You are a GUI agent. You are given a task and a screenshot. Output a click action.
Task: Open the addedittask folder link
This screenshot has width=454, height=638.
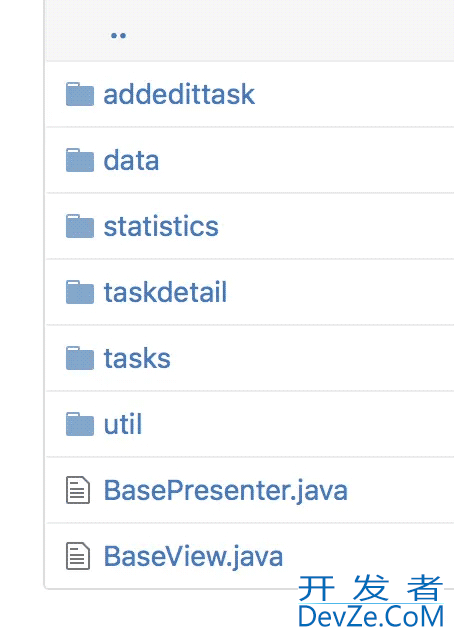(x=179, y=94)
